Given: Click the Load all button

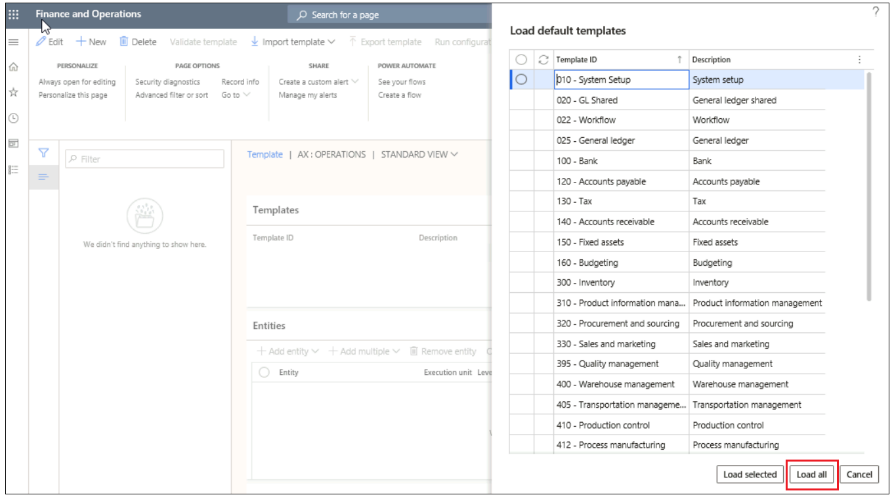Looking at the screenshot, I should pyautogui.click(x=812, y=474).
